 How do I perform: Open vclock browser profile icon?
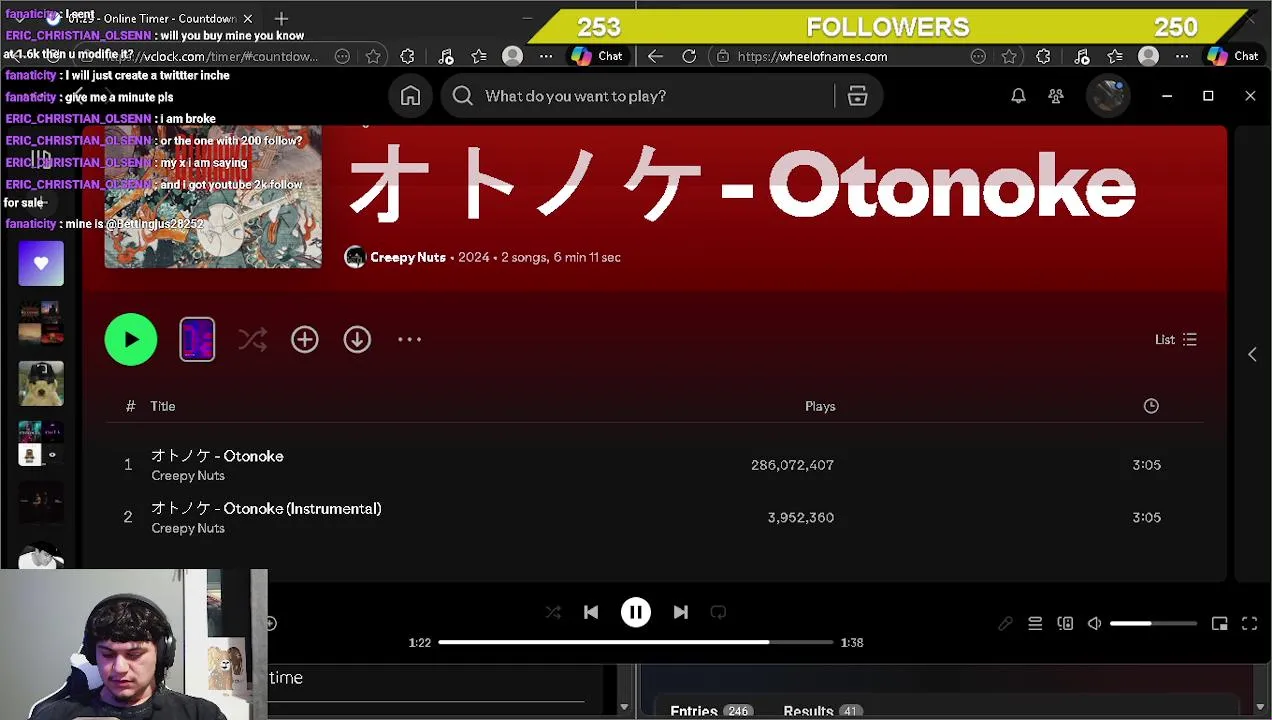(x=512, y=56)
